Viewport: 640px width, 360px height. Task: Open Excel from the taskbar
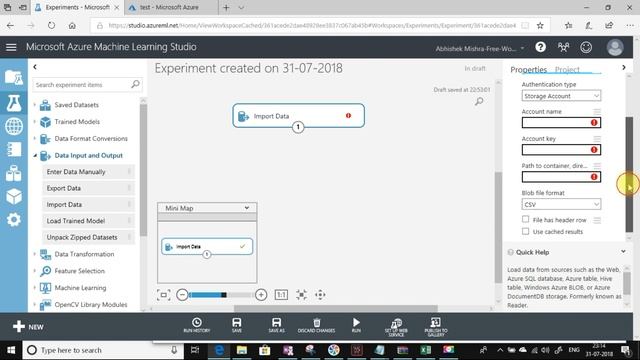(425, 350)
